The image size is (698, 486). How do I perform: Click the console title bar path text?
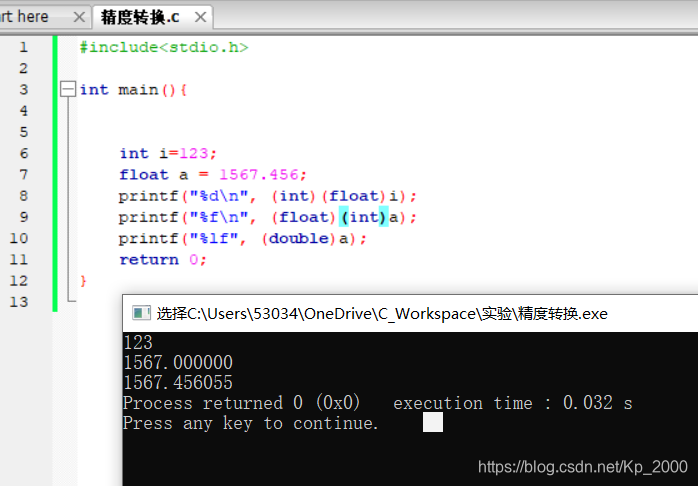click(x=382, y=314)
